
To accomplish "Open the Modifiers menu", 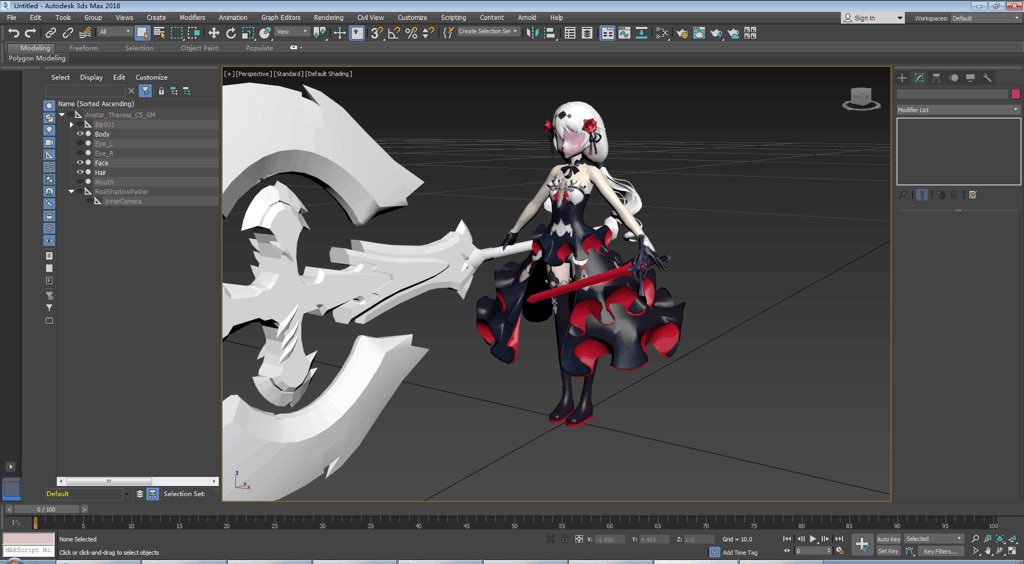I will 192,18.
